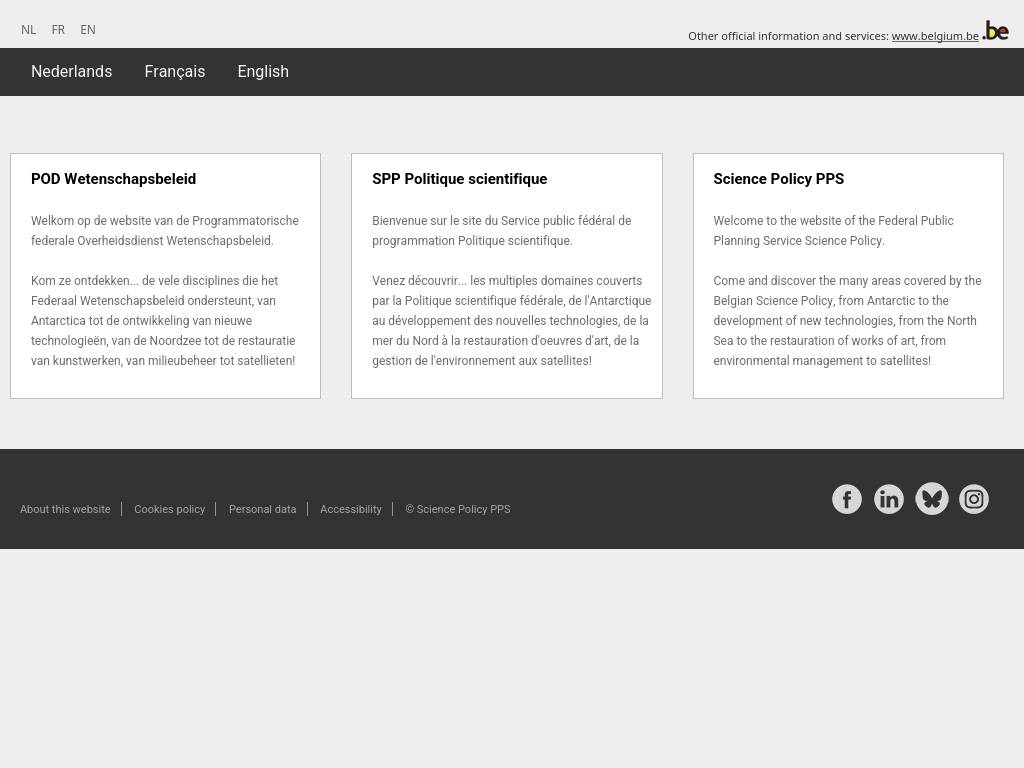Screen dimensions: 1024x768
Task: Select English in the navigation bar
Action: pyautogui.click(x=263, y=71)
